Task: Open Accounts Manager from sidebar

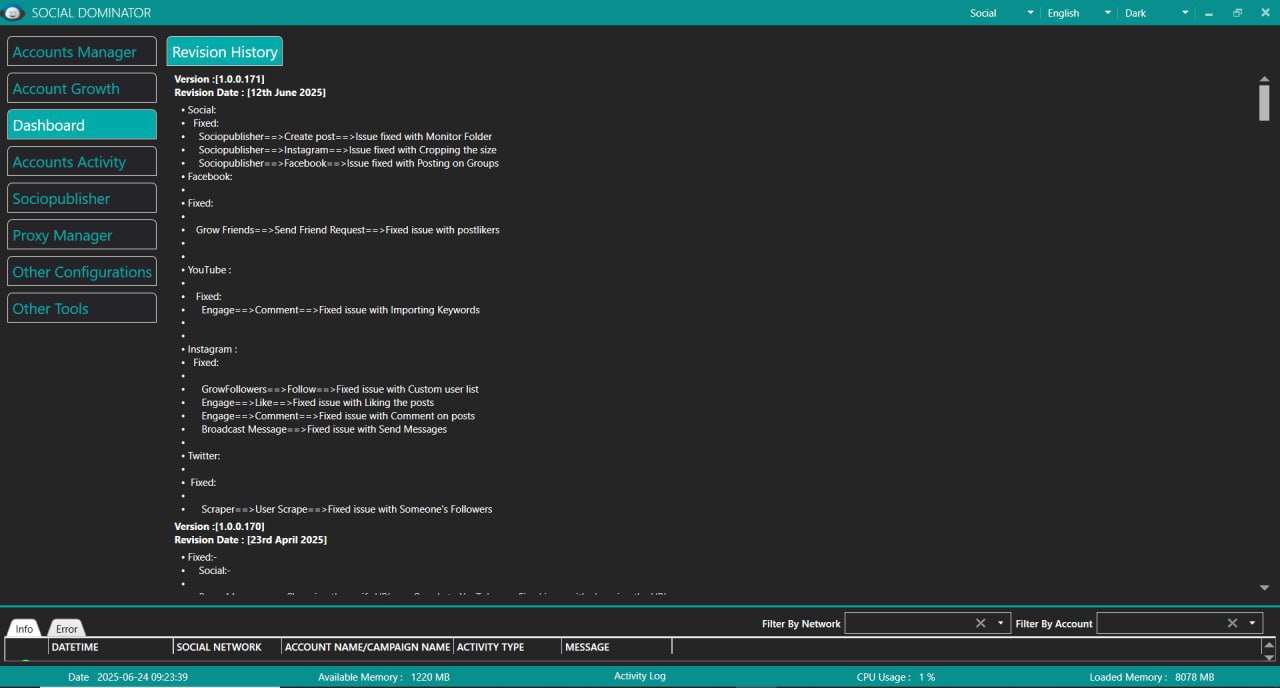Action: (x=82, y=52)
